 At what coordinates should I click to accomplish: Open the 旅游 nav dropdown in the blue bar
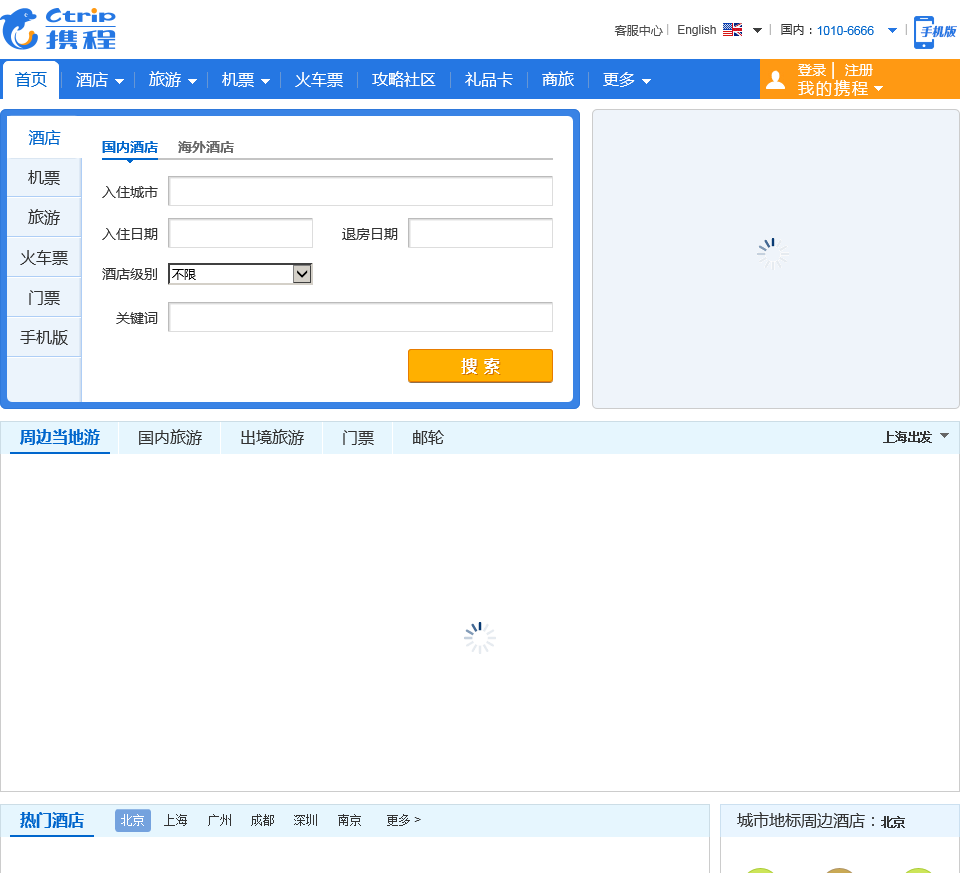click(172, 80)
